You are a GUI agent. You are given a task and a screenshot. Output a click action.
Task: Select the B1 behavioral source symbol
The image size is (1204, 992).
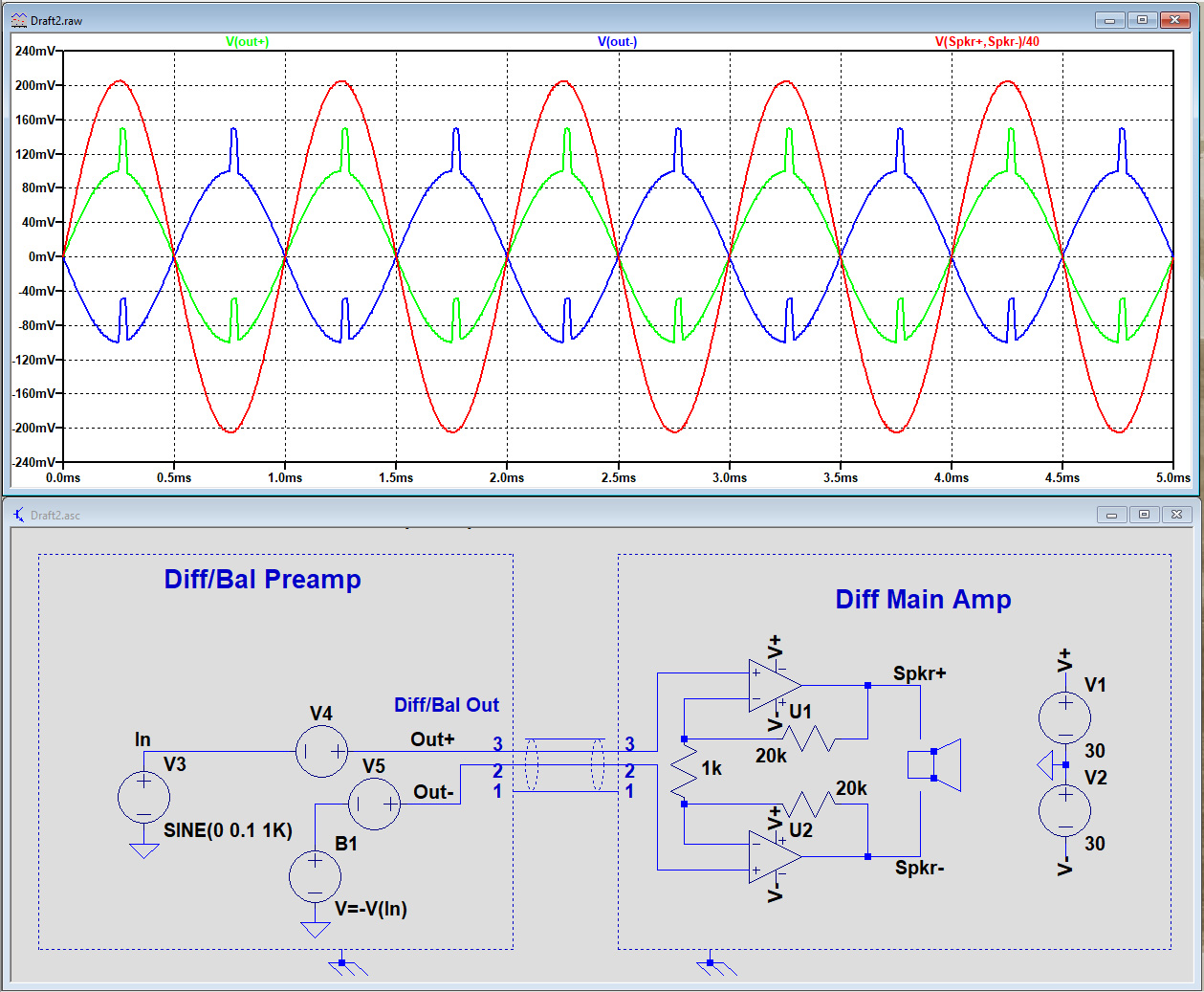coord(315,876)
